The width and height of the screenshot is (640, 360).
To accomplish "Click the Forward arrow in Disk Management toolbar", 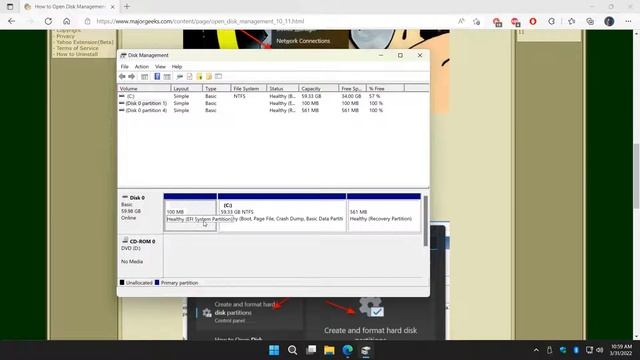I will pyautogui.click(x=131, y=76).
